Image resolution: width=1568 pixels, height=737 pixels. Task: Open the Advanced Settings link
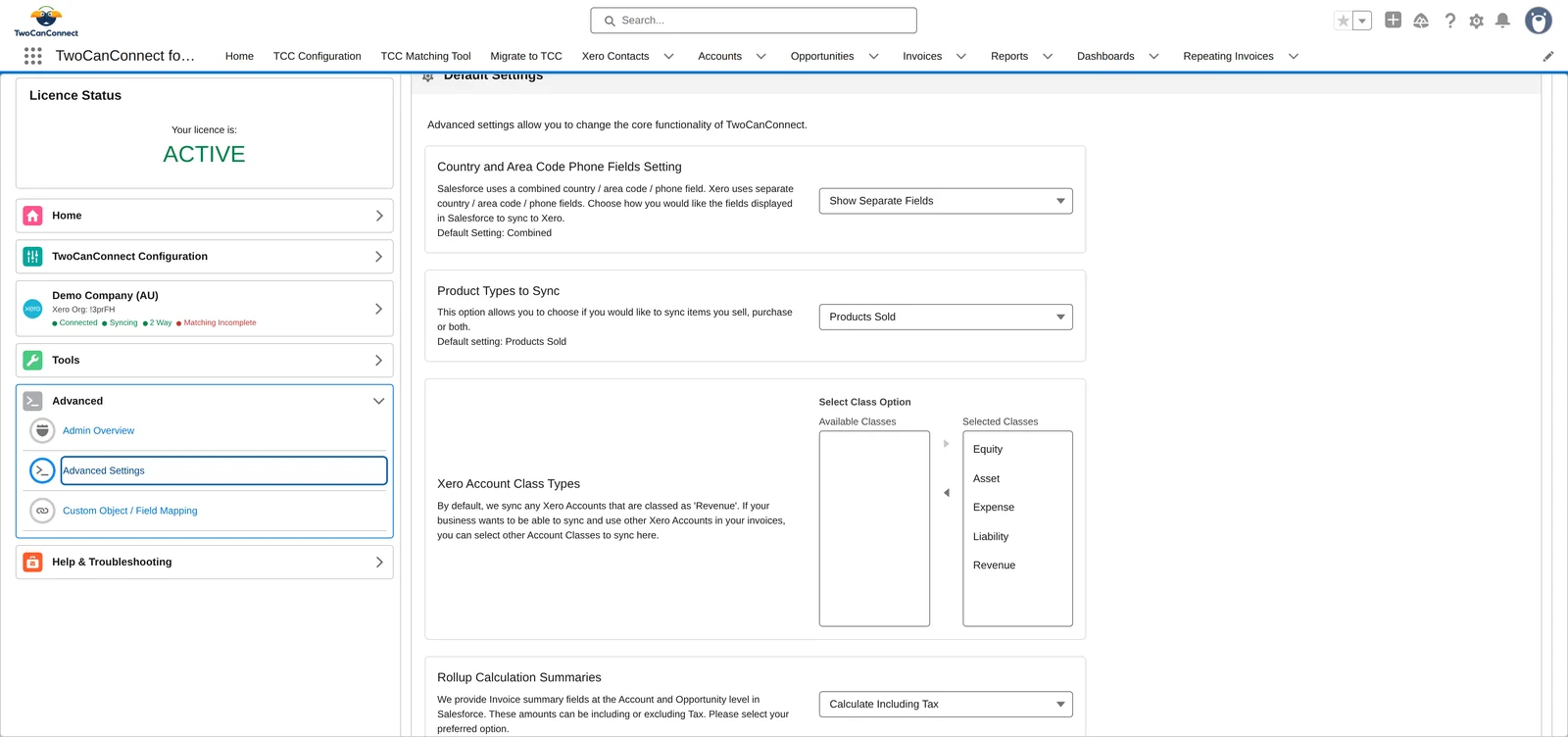pos(104,471)
